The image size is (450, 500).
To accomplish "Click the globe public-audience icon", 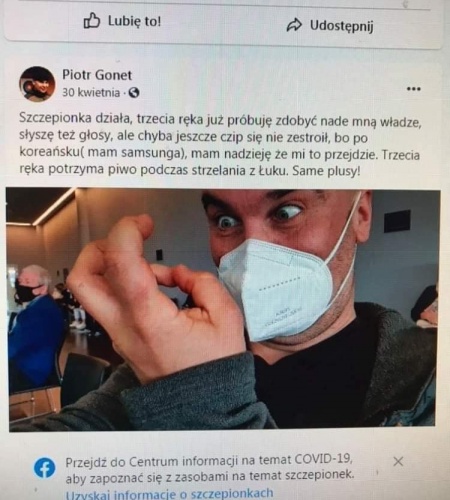I will (134, 93).
